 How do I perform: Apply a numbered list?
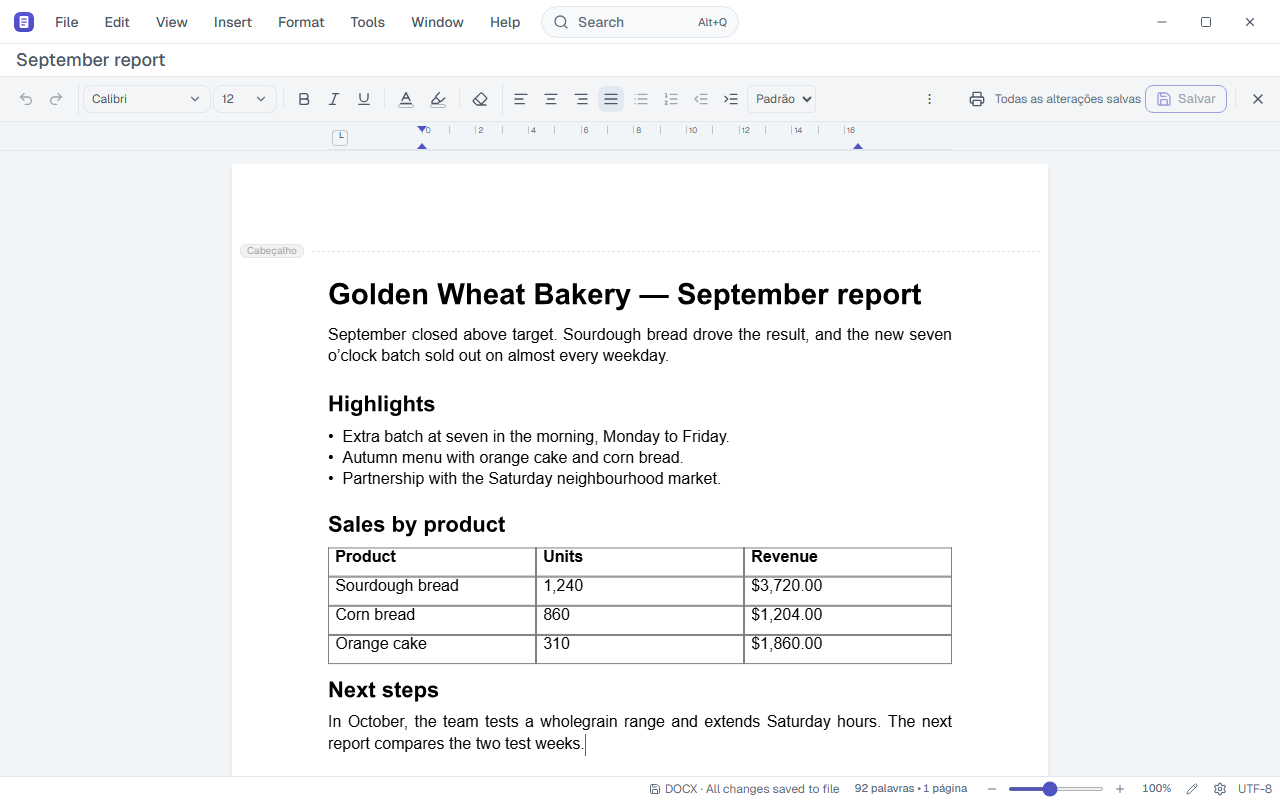tap(671, 99)
